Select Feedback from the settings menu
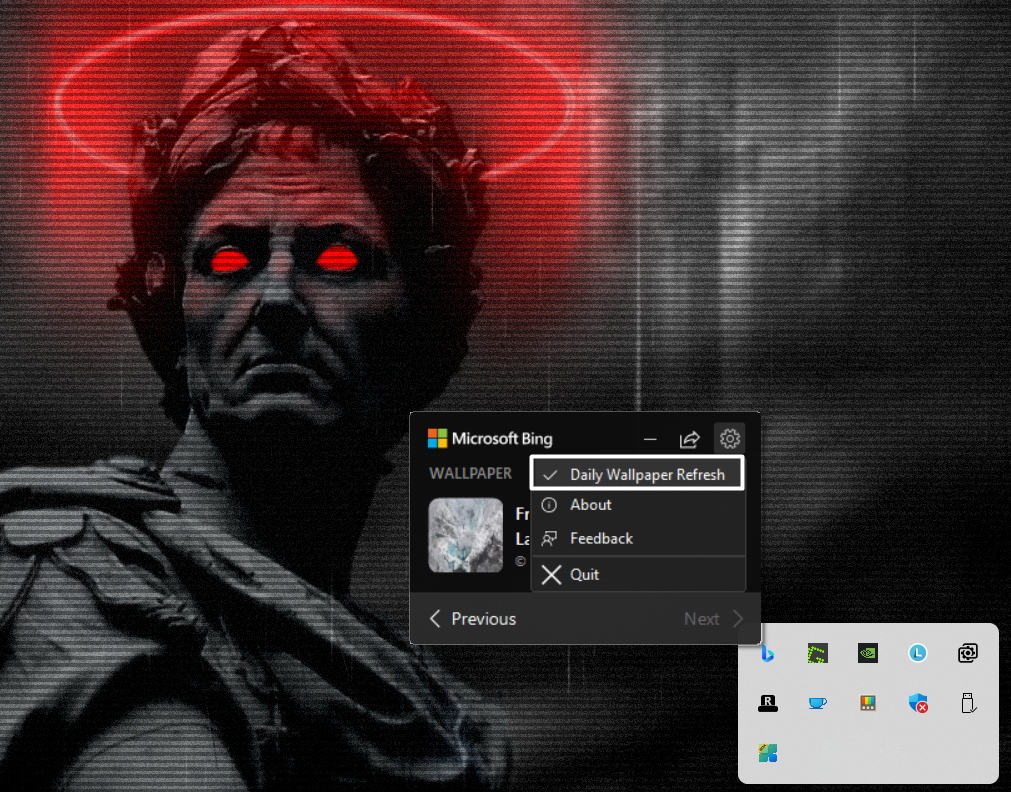The height and width of the screenshot is (792, 1011). pos(601,538)
